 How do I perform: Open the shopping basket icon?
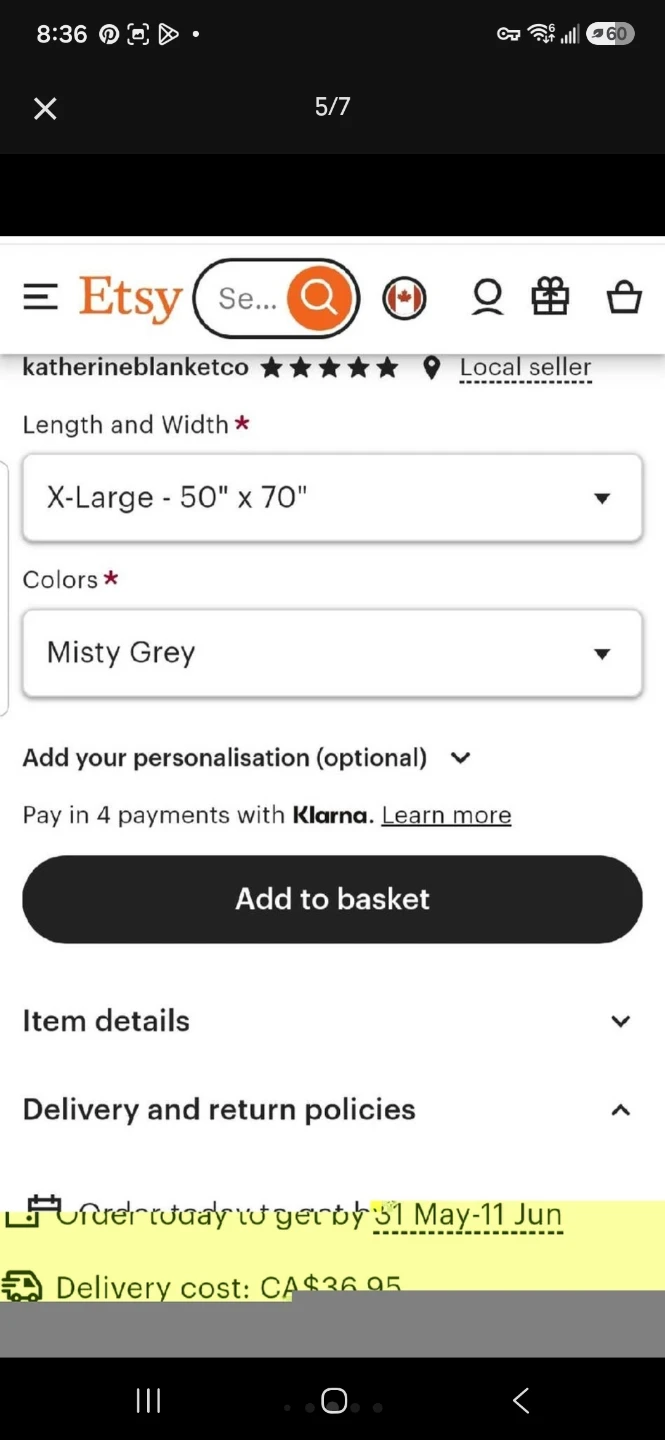point(624,297)
